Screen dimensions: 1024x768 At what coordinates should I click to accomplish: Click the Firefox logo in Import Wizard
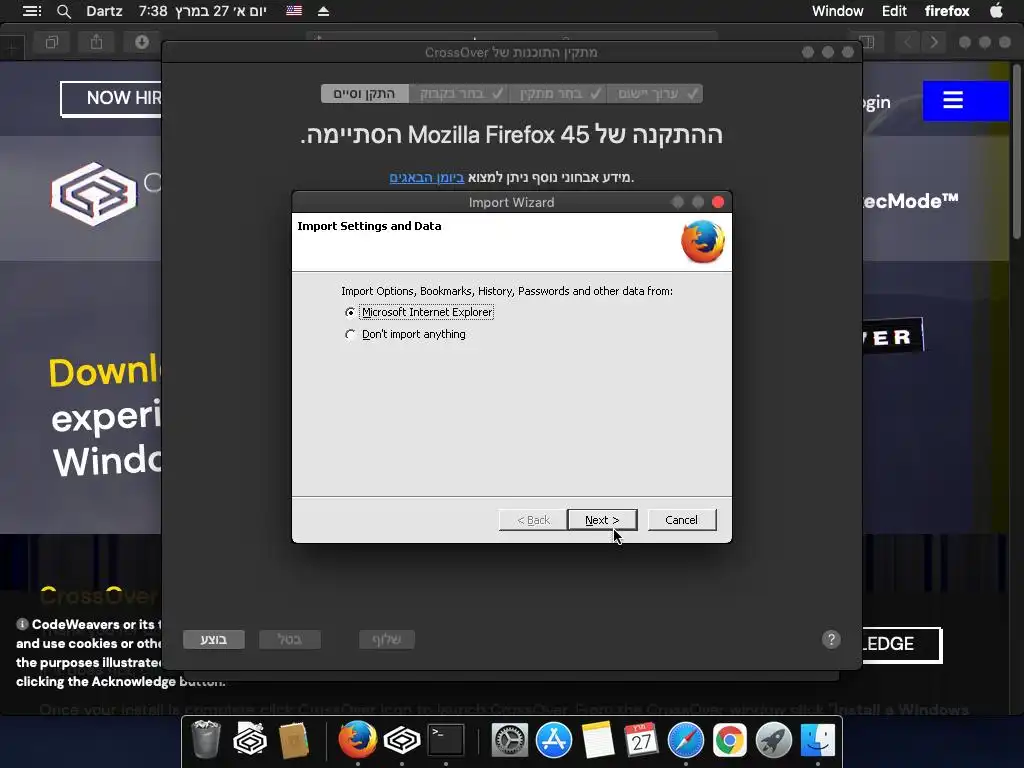[703, 242]
